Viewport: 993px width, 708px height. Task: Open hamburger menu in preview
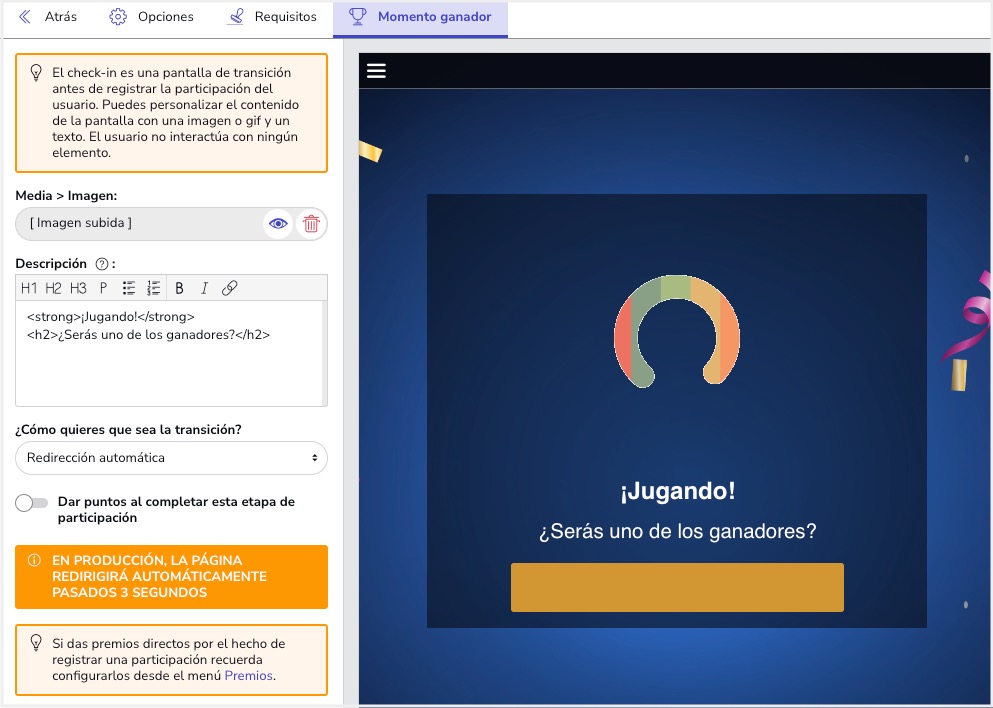[x=376, y=70]
